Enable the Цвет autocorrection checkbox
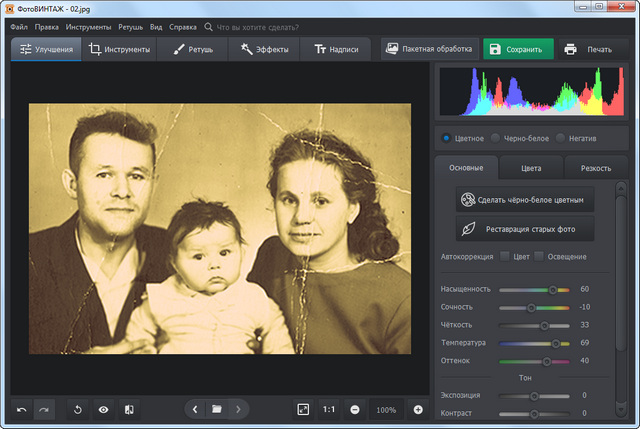Screen dimensions: 640x429 505,257
